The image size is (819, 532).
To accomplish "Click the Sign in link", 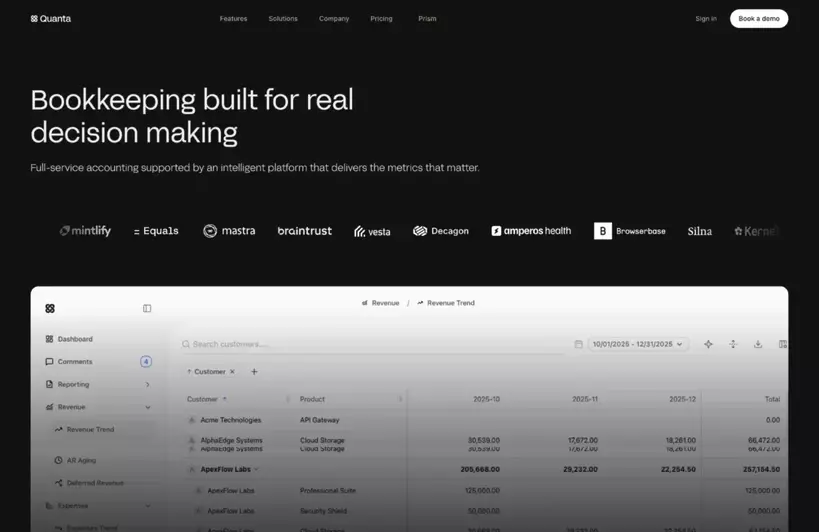I will click(x=706, y=19).
